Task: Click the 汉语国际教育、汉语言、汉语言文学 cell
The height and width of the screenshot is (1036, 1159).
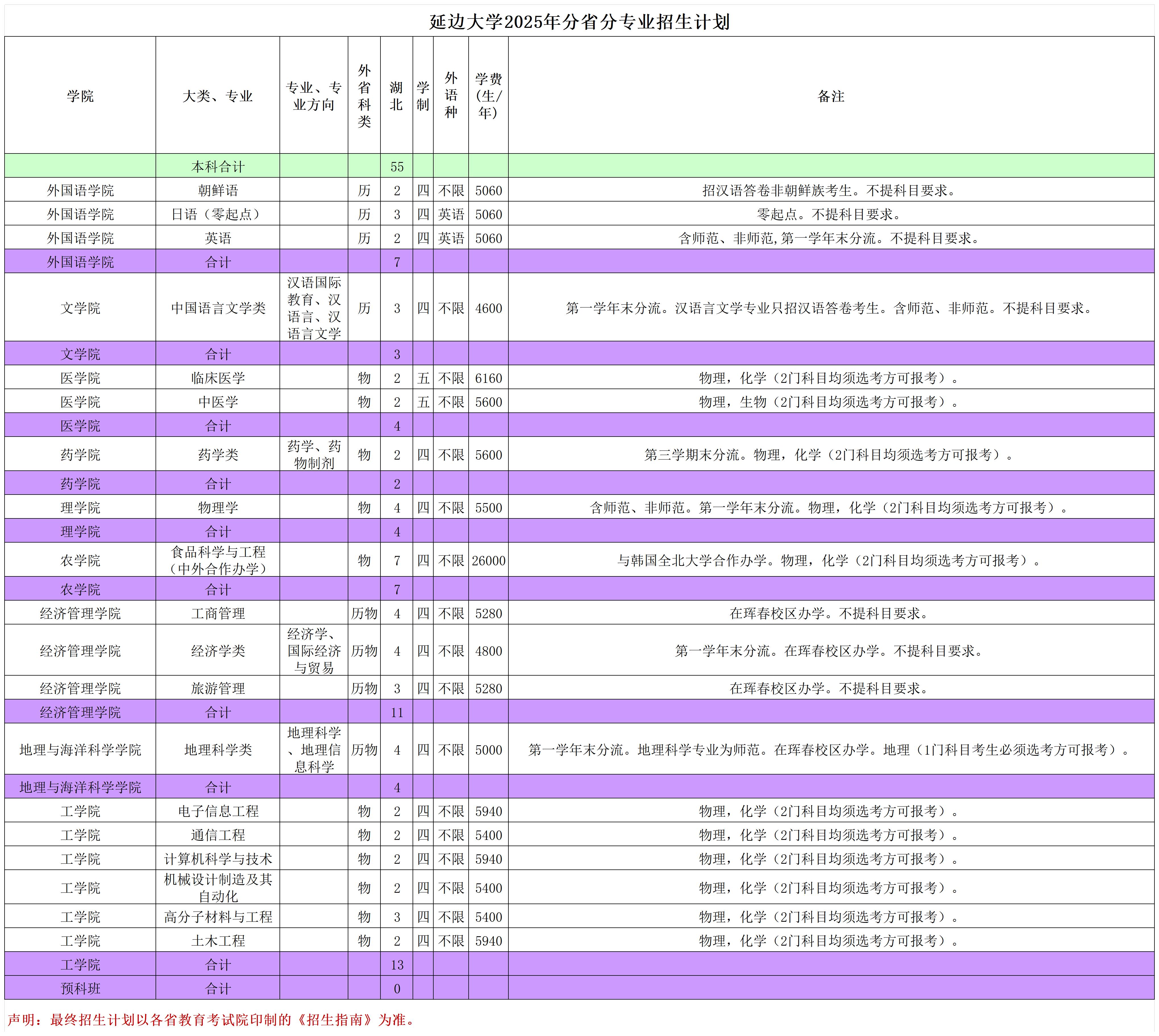Action: point(314,308)
